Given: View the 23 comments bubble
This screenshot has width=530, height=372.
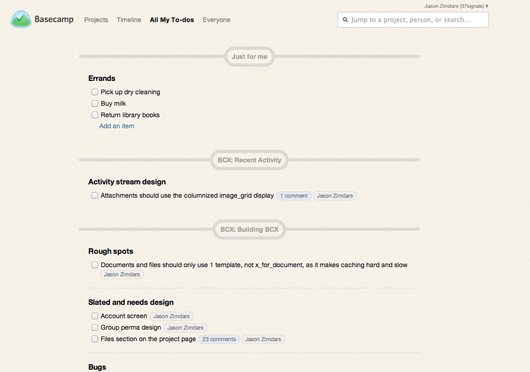Looking at the screenshot, I should click(x=219, y=339).
